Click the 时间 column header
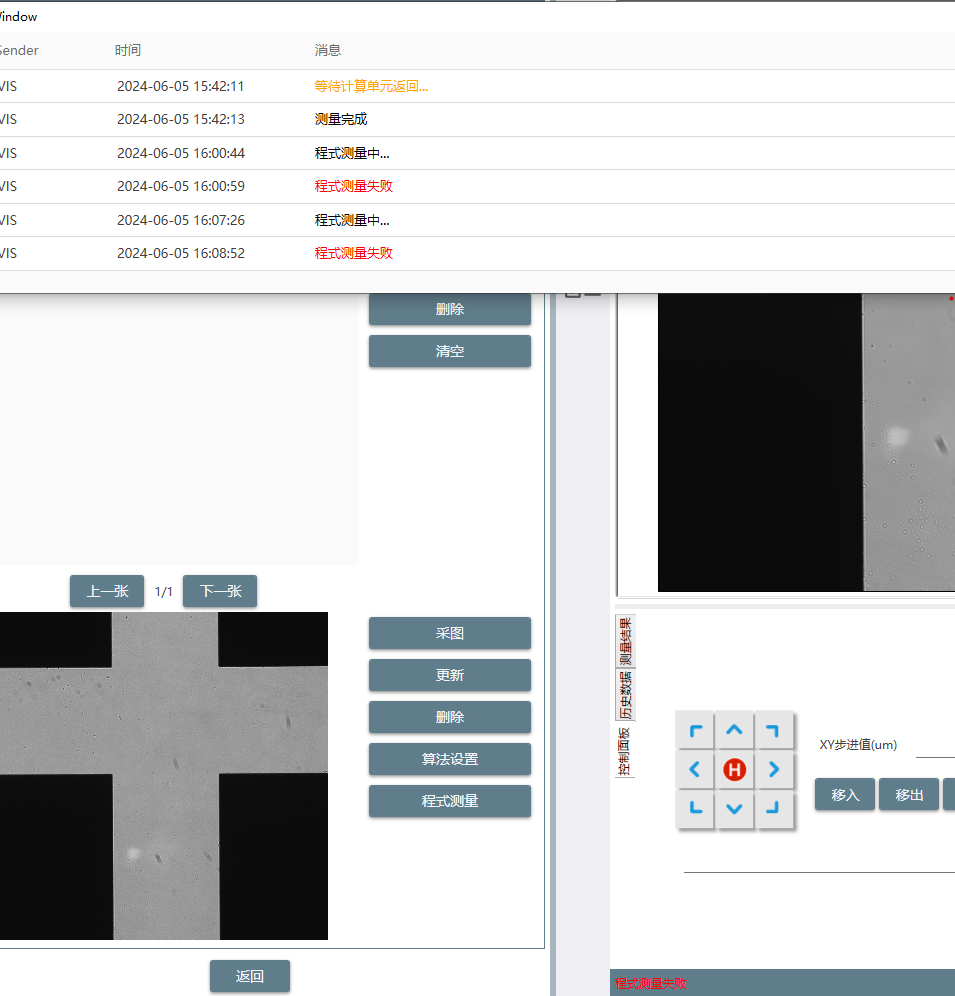The width and height of the screenshot is (955, 996). (x=128, y=50)
